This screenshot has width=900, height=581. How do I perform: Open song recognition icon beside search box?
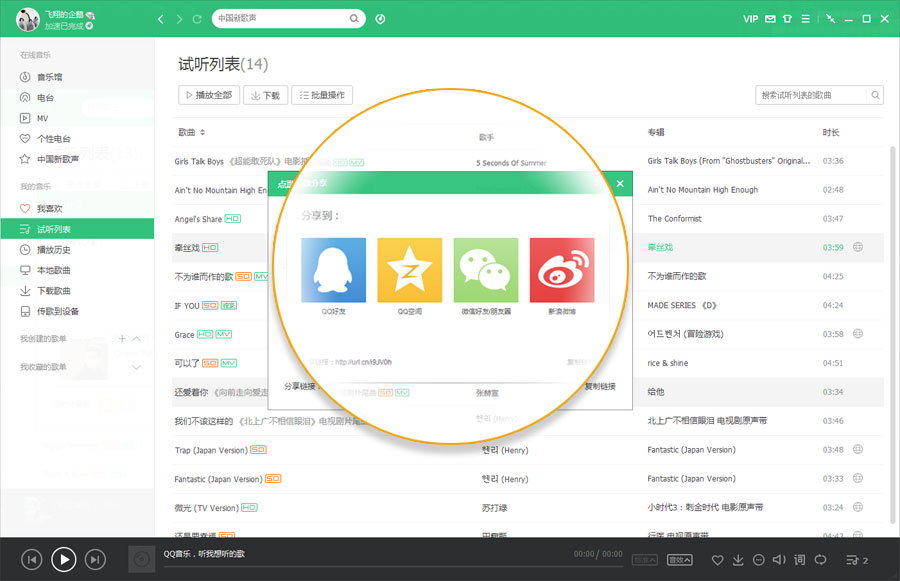[x=380, y=19]
